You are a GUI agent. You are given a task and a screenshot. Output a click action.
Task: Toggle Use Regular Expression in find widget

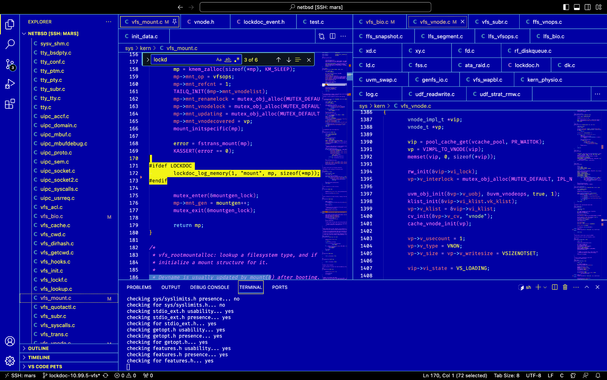(x=237, y=60)
